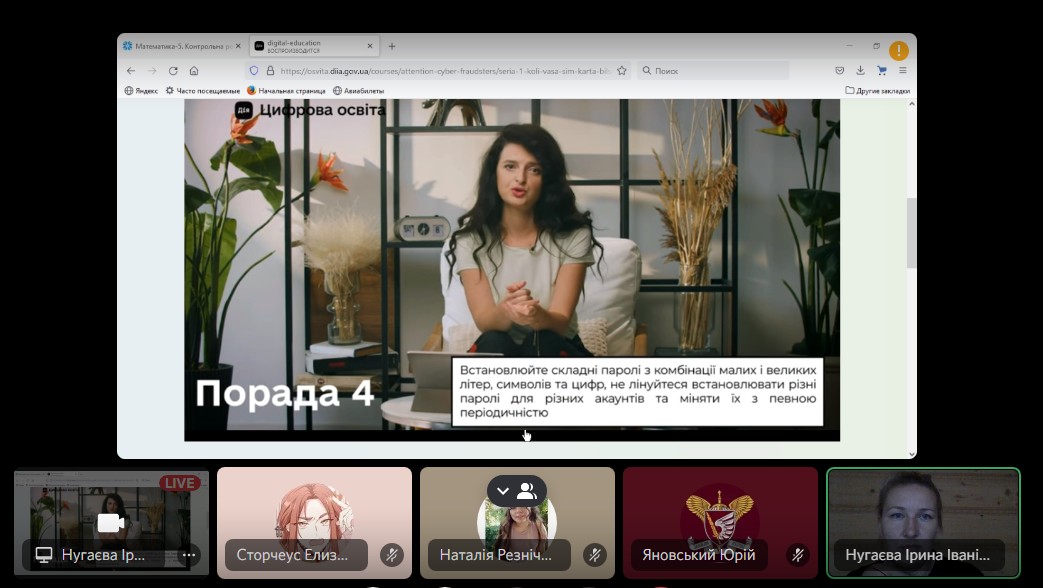Open the browser downloads panel
The image size is (1043, 588).
tap(861, 71)
